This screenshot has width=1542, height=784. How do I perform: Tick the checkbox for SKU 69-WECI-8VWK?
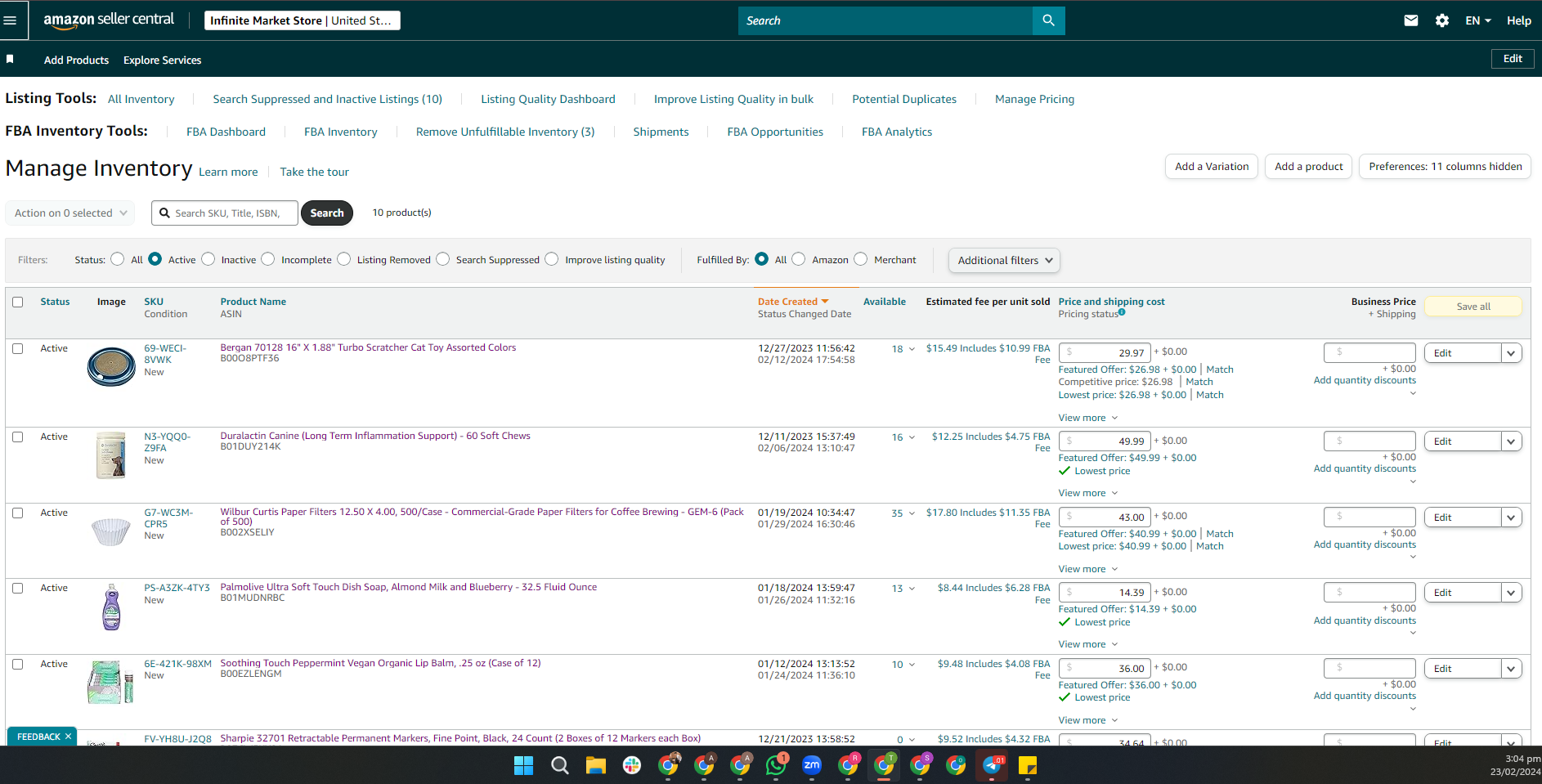pyautogui.click(x=18, y=348)
